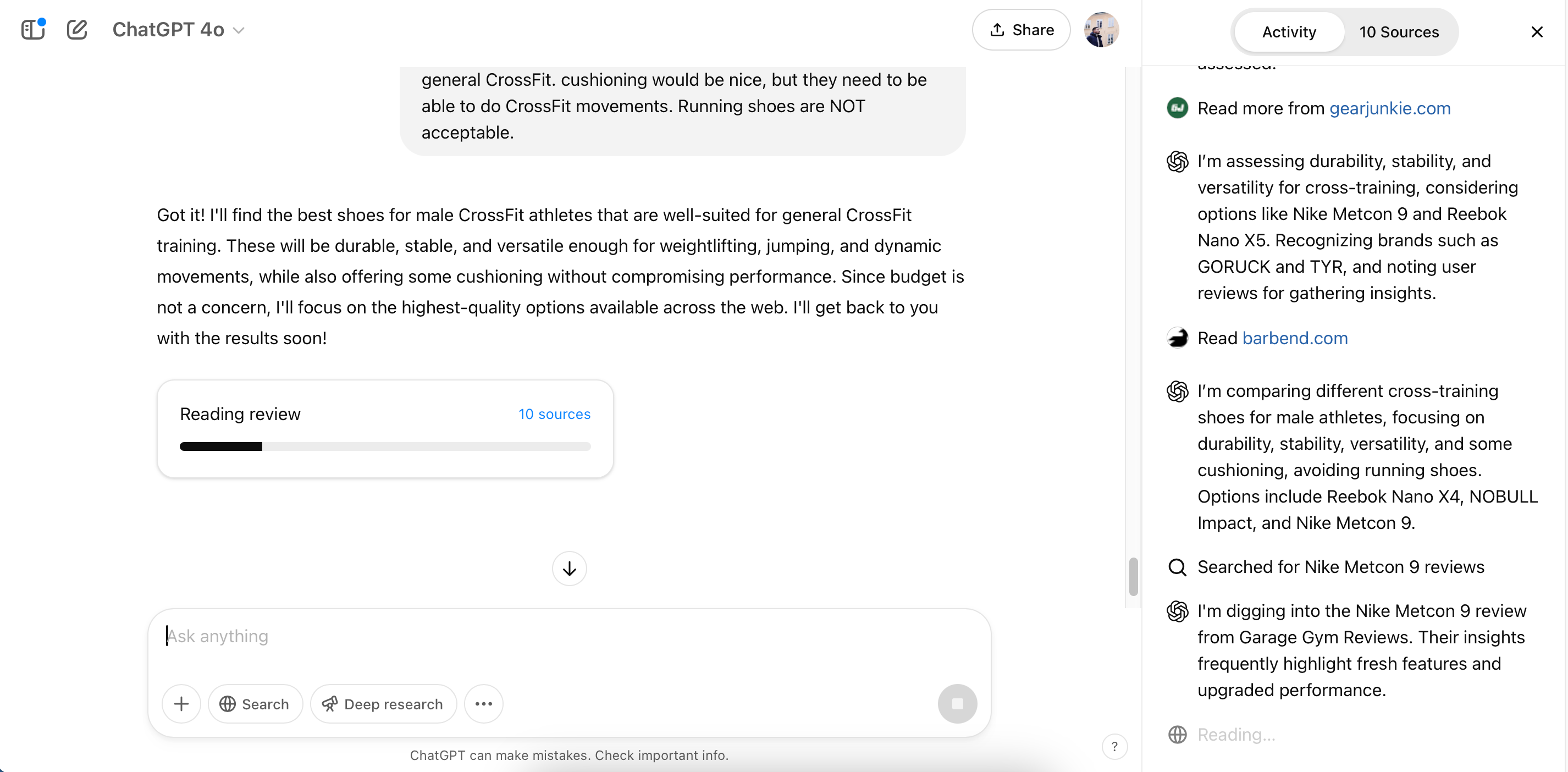
Task: Toggle Search mode in the composer
Action: [255, 704]
